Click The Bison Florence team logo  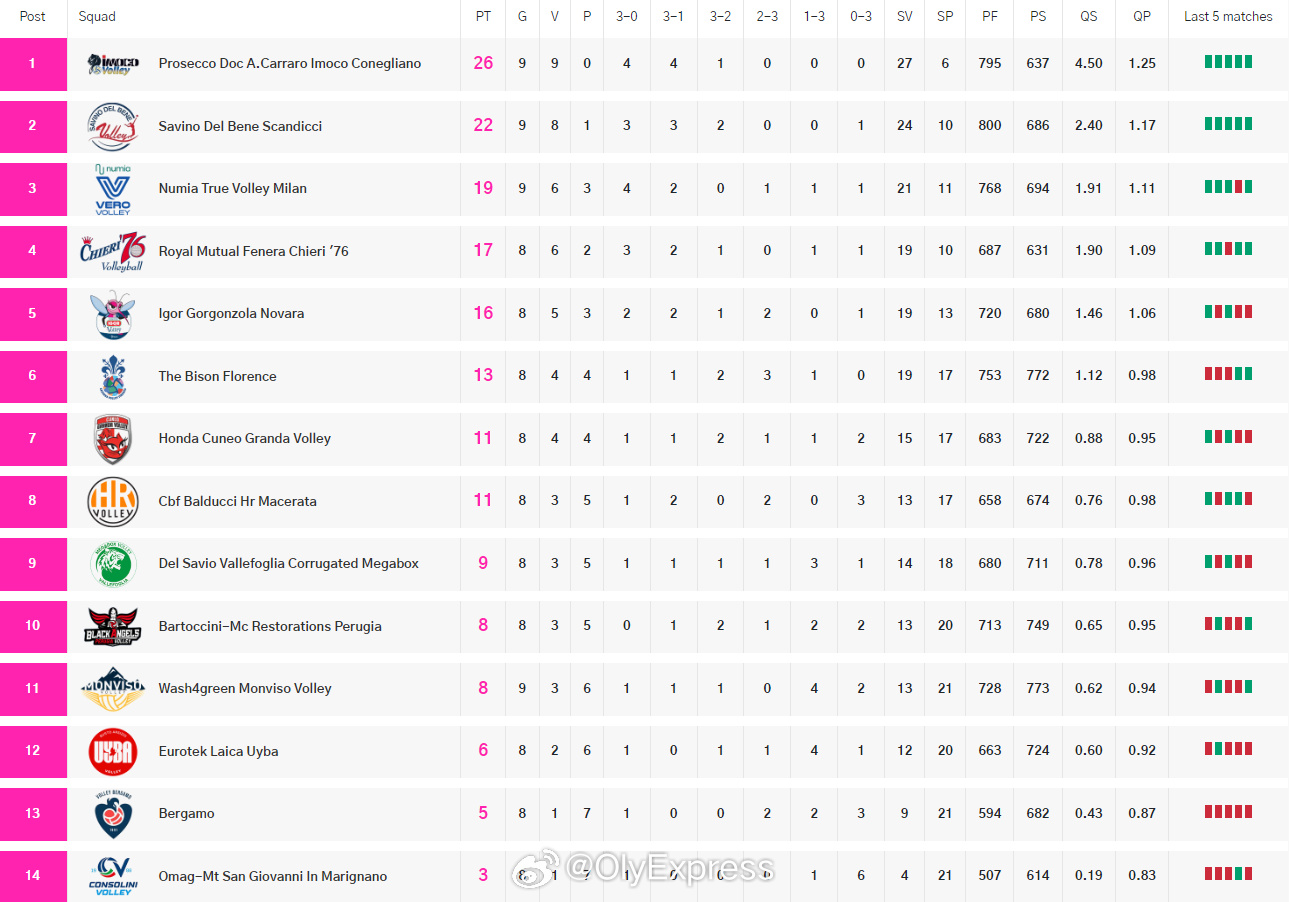click(113, 376)
